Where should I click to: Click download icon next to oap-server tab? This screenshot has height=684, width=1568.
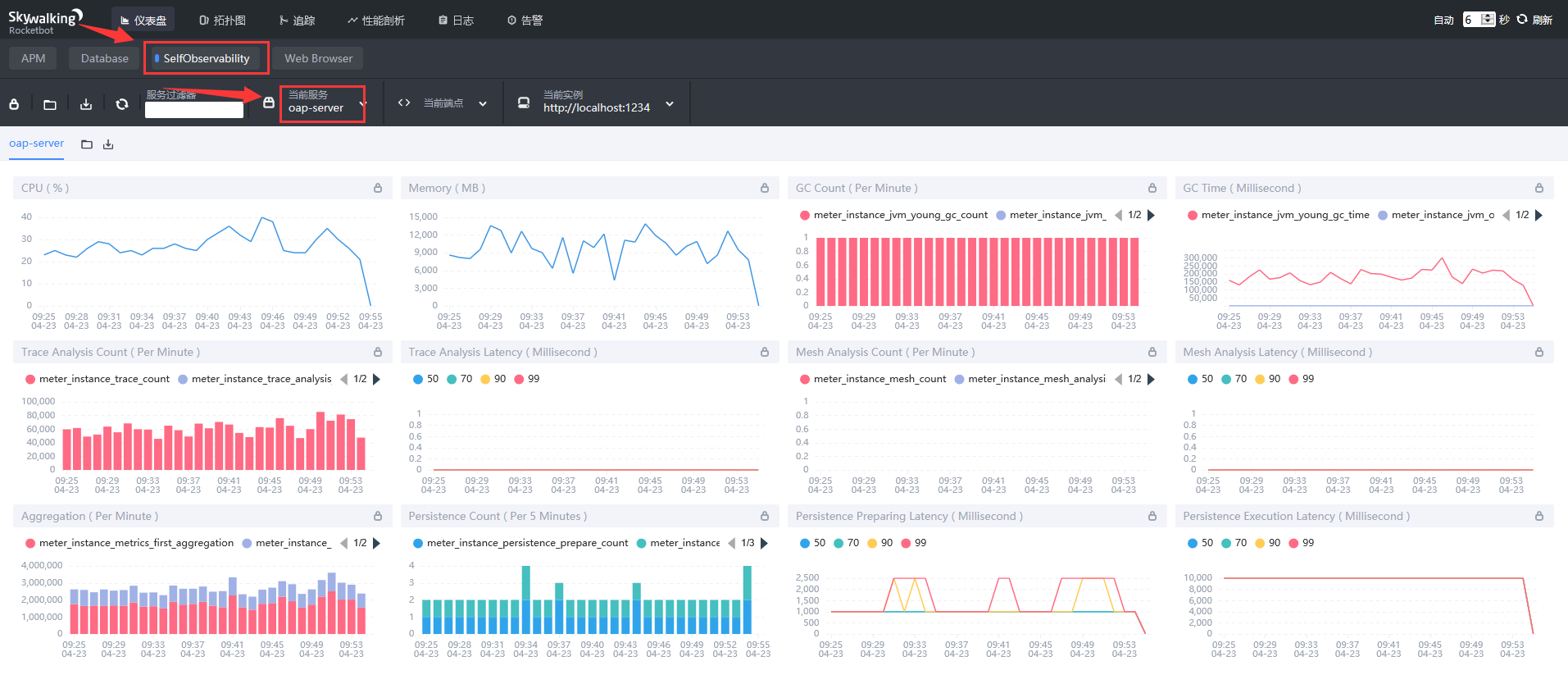(108, 144)
